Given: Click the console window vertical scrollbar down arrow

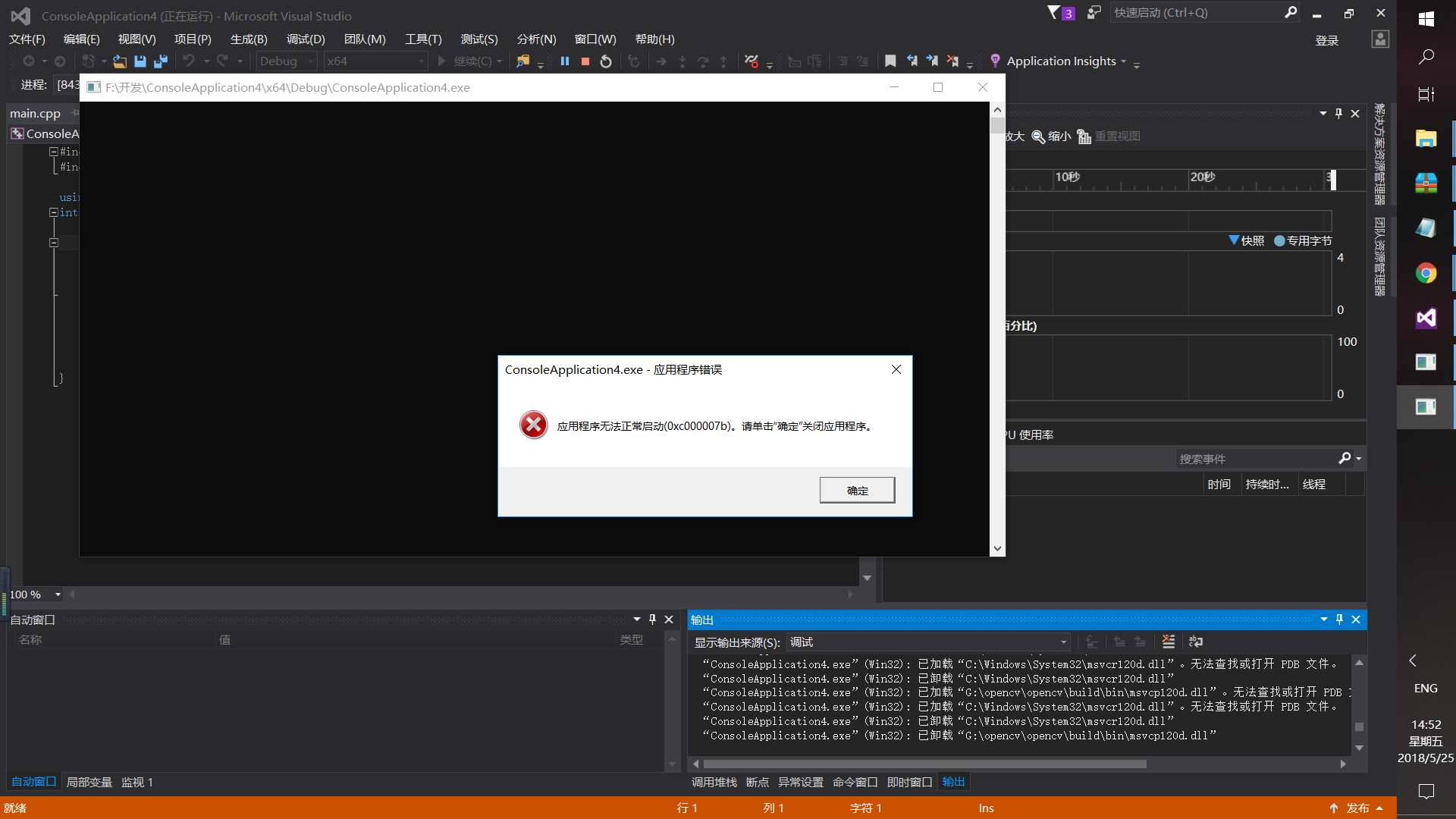Looking at the screenshot, I should 997,548.
